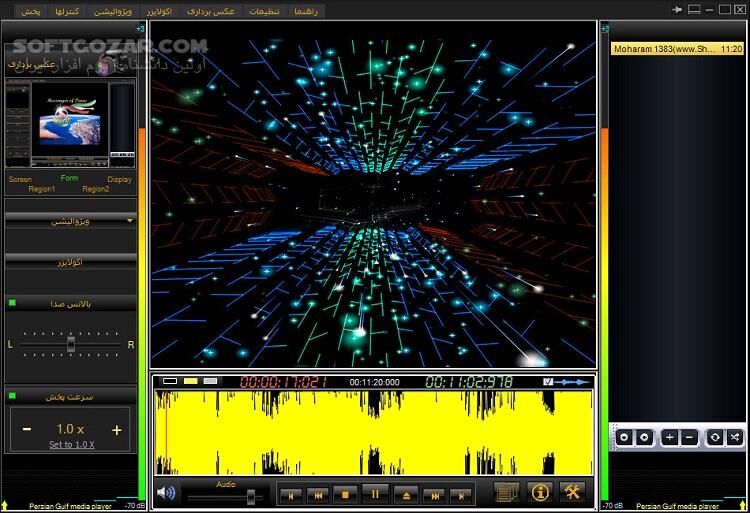Click the repeat playlist icon
The width and height of the screenshot is (750, 513).
714,437
